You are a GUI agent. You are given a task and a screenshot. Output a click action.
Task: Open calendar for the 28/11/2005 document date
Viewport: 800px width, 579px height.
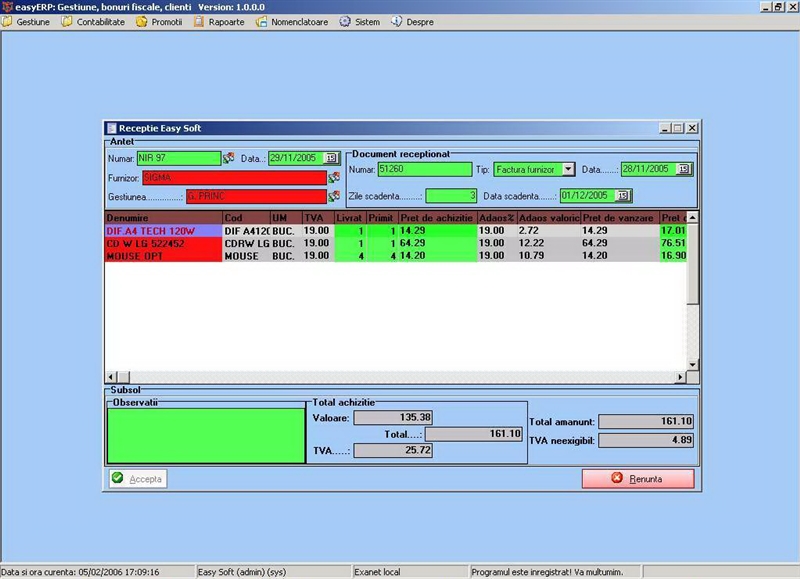click(x=684, y=169)
